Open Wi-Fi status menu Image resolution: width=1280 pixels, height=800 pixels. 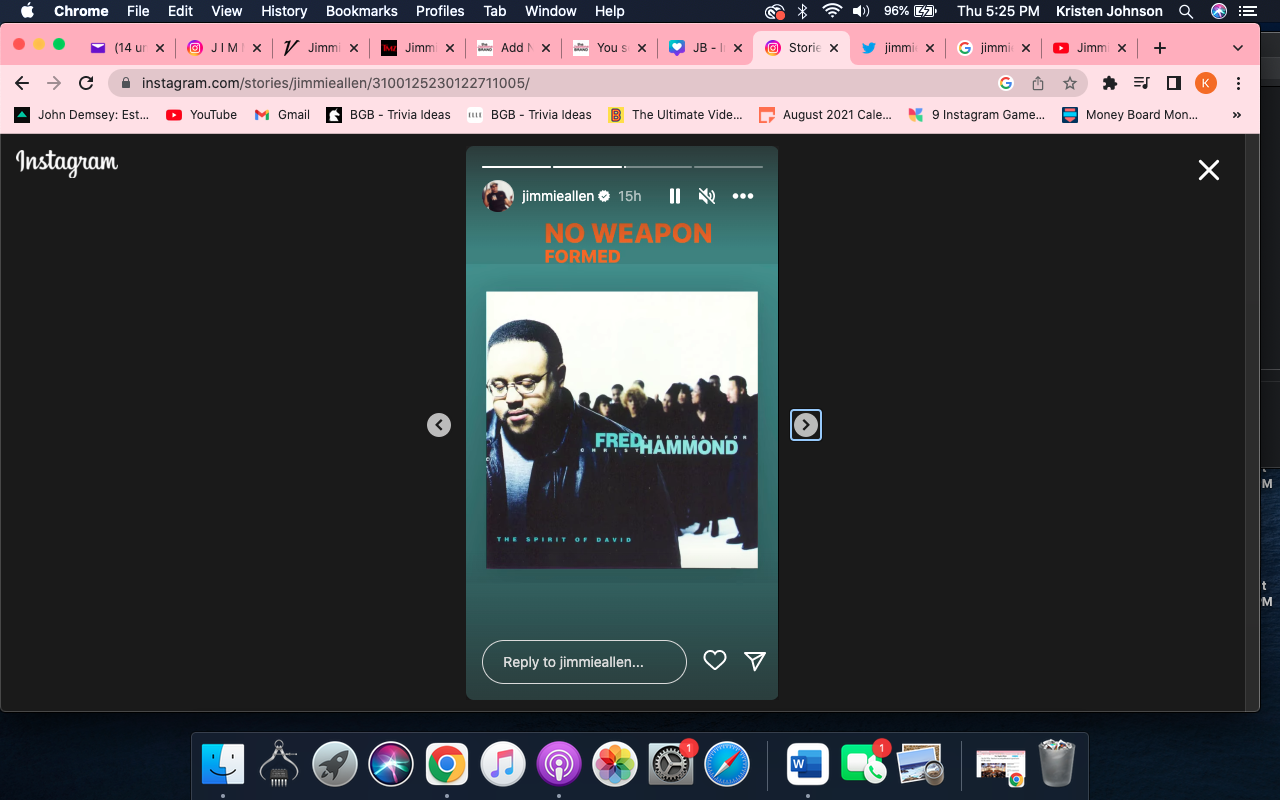pos(832,11)
